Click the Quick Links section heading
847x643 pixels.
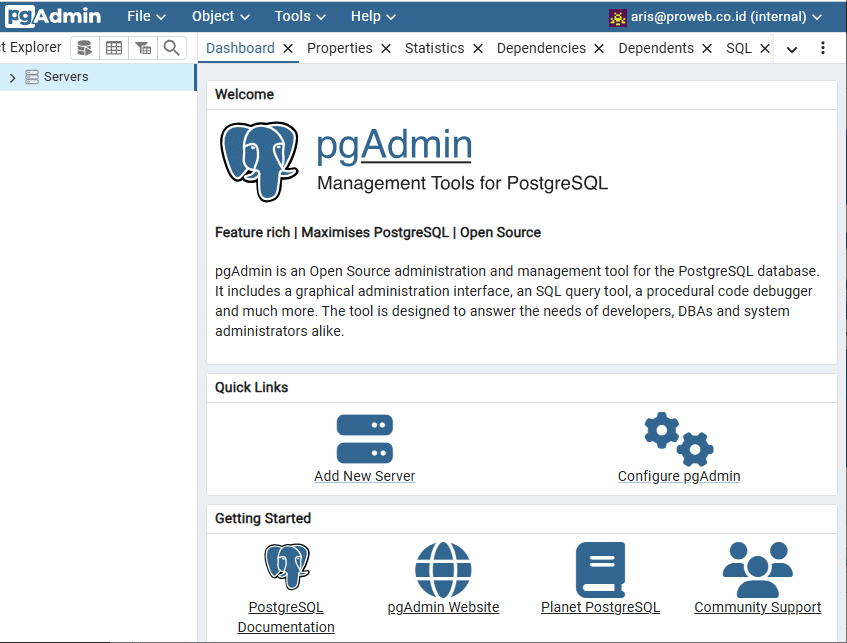251,387
